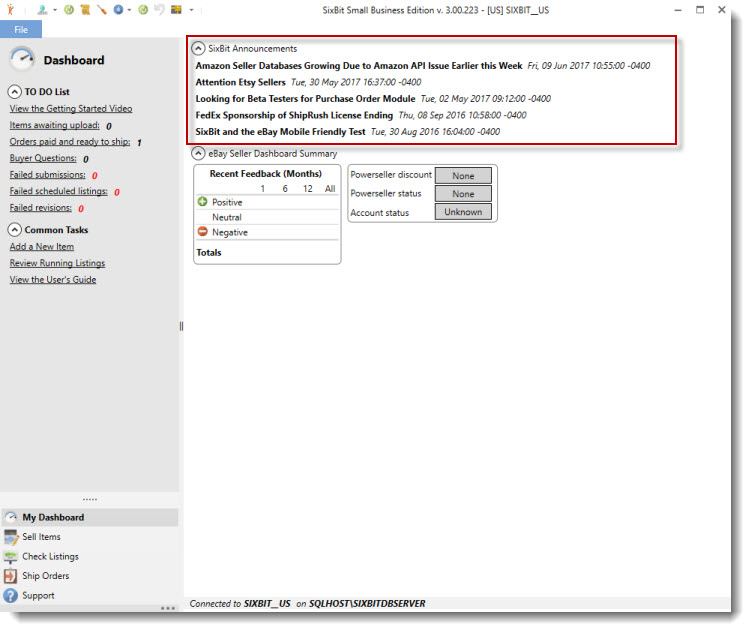Open the Looking for Beta Testers announcement
The image size is (752, 633).
click(305, 99)
